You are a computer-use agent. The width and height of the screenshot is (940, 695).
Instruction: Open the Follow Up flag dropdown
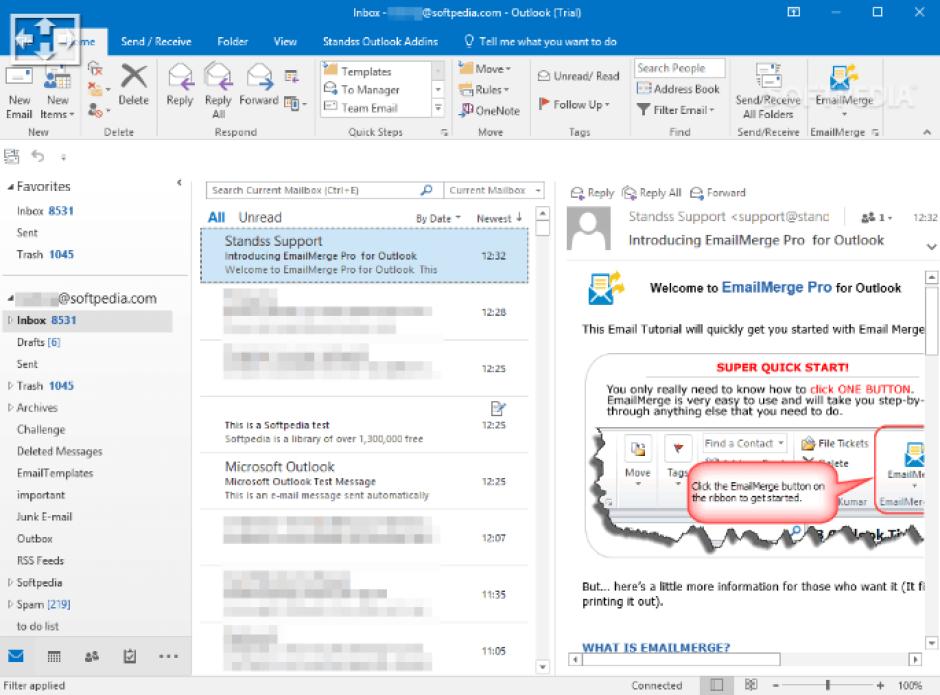click(574, 104)
